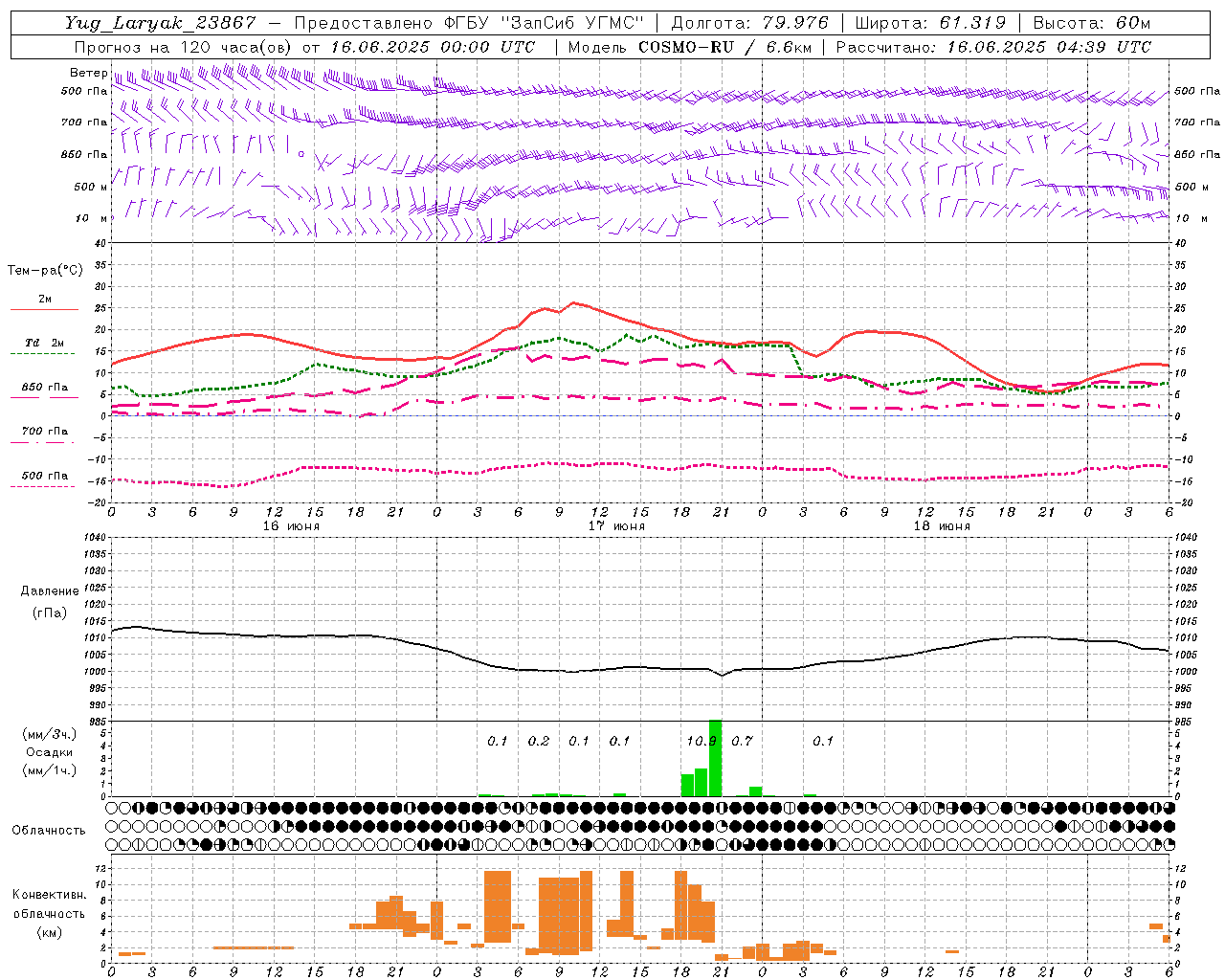Click the 700 гПа temperature legend entry
Screen dimensions: 1225x980
coord(44,431)
